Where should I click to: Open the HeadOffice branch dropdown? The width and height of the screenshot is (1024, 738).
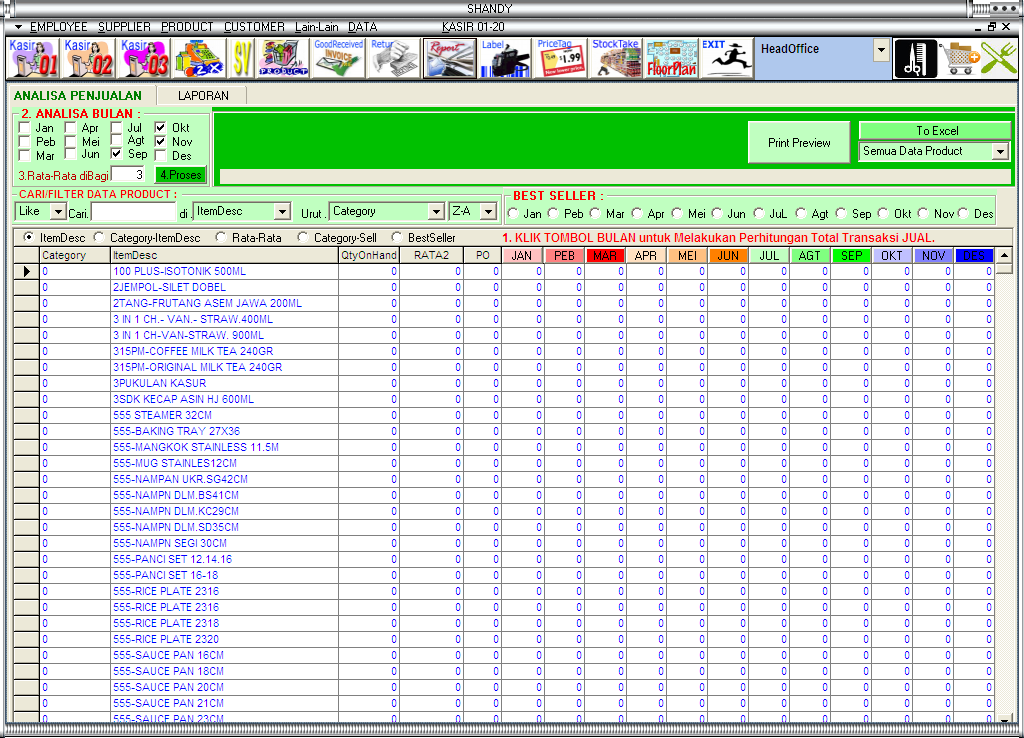[x=882, y=50]
